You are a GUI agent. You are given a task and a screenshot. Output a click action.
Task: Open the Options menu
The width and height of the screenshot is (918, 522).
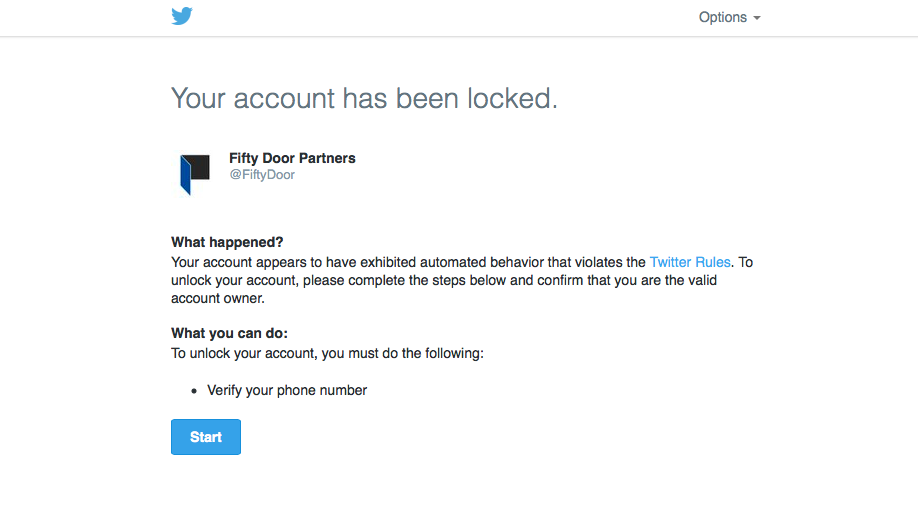(729, 18)
